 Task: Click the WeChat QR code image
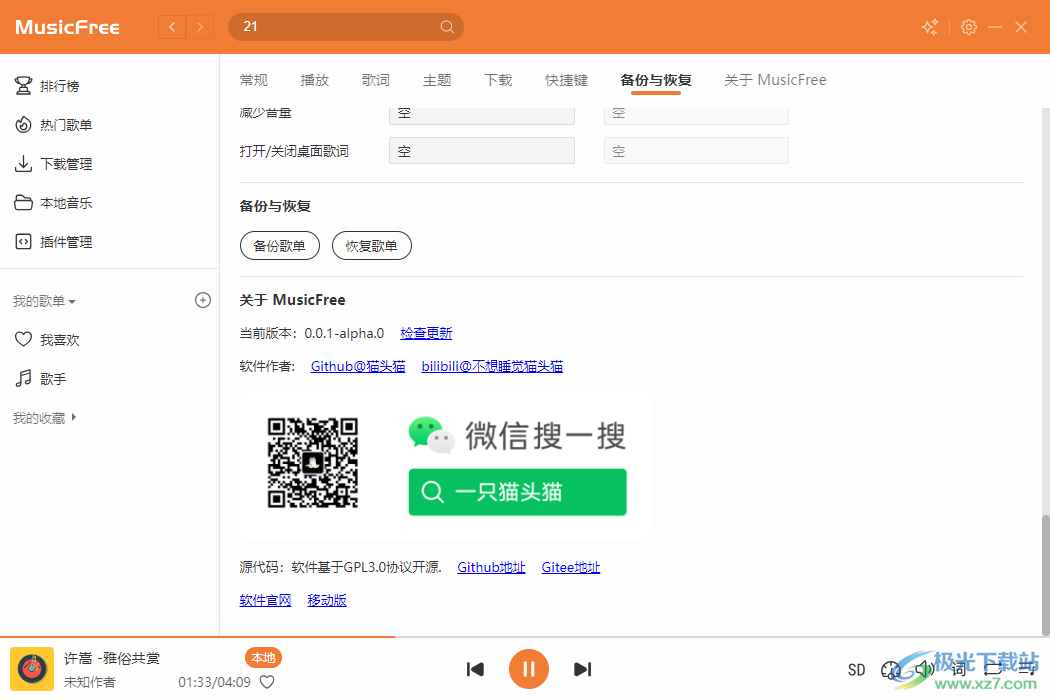(x=313, y=463)
